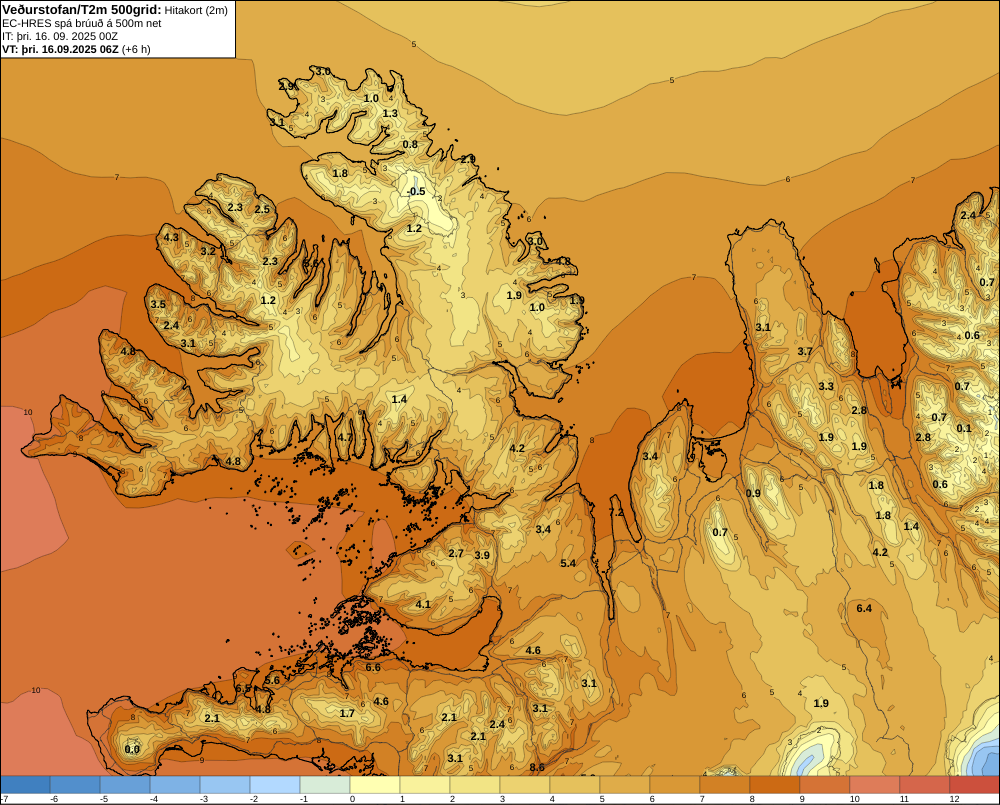The height and width of the screenshot is (805, 1000).
Task: Click the '(+6 h)' forecast offset
Action: click(x=136, y=49)
